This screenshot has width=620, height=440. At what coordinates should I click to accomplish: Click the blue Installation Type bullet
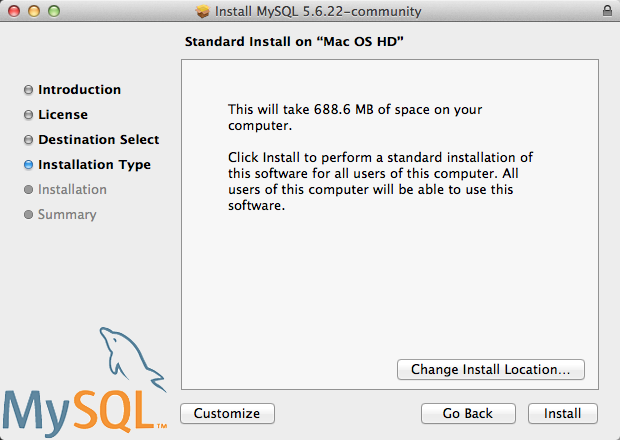[28, 164]
